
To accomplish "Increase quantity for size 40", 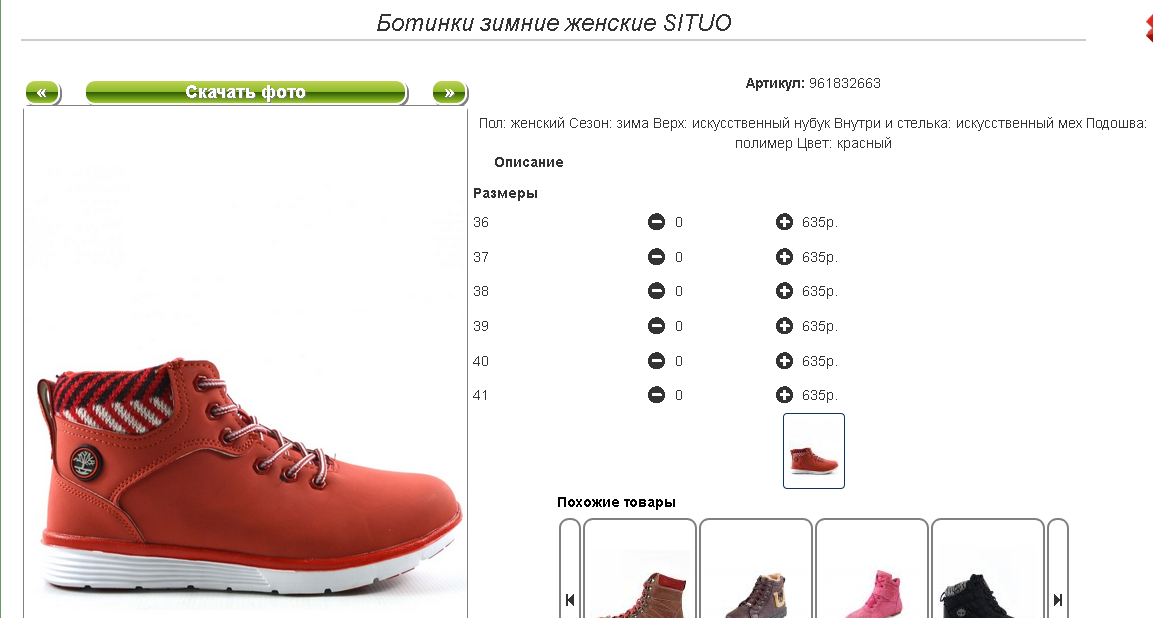I will (x=784, y=360).
